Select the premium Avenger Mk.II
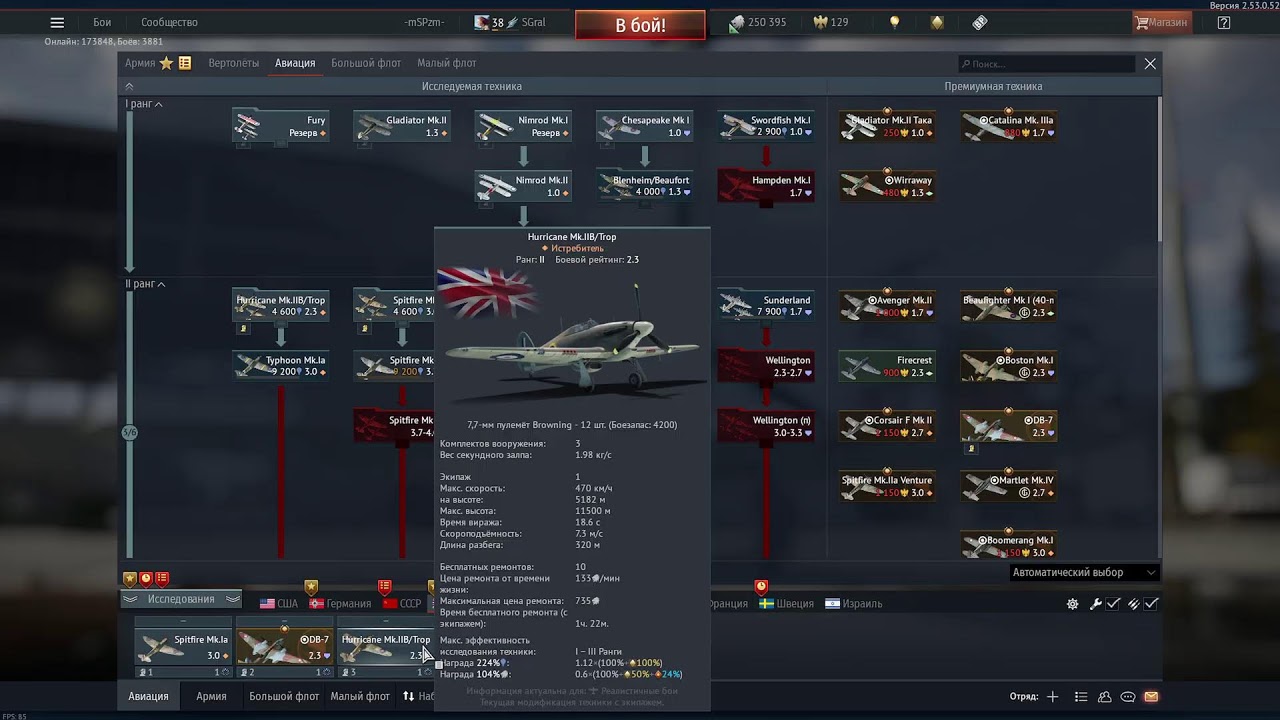 coord(887,306)
